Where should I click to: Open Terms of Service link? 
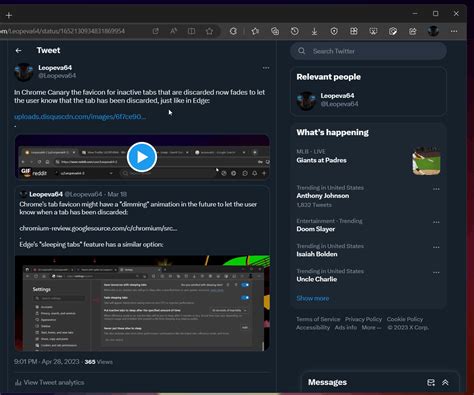point(318,319)
